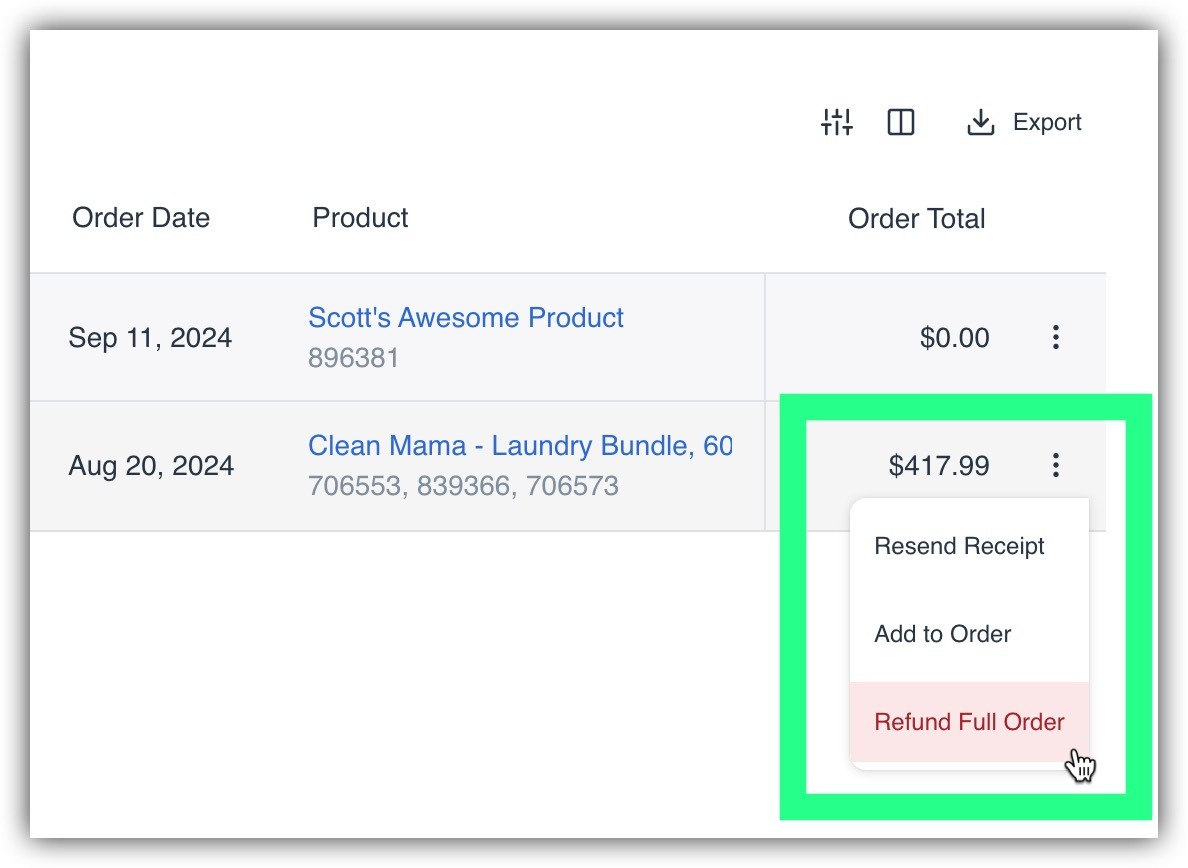Open the filter settings sliders icon
Image resolution: width=1188 pixels, height=868 pixels.
pyautogui.click(x=836, y=122)
